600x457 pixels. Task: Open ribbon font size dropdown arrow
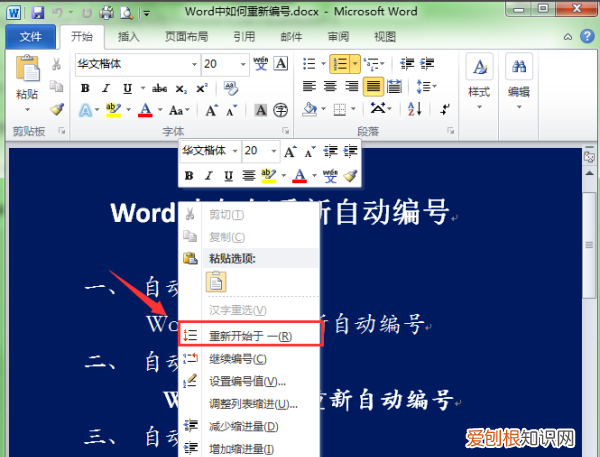(243, 64)
